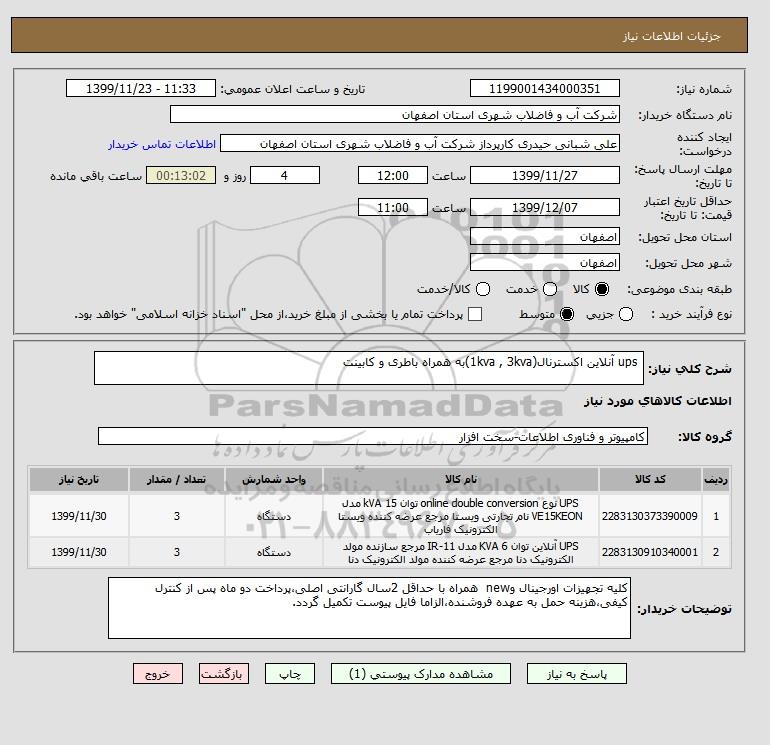Click the goods group field کامپیوتر و فناوری
This screenshot has height=745, width=770.
coord(373,436)
